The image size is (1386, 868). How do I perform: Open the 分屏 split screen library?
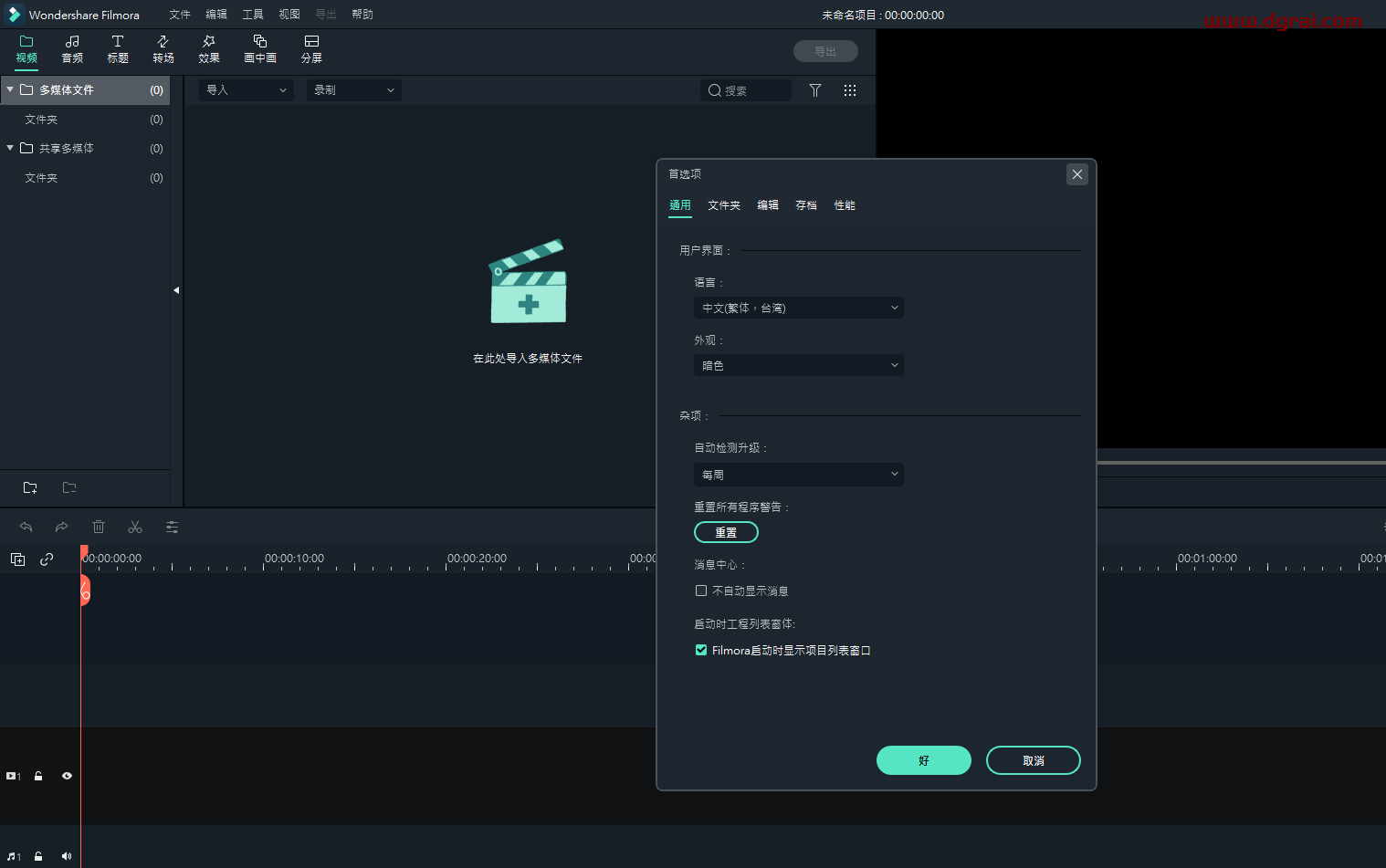tap(311, 49)
